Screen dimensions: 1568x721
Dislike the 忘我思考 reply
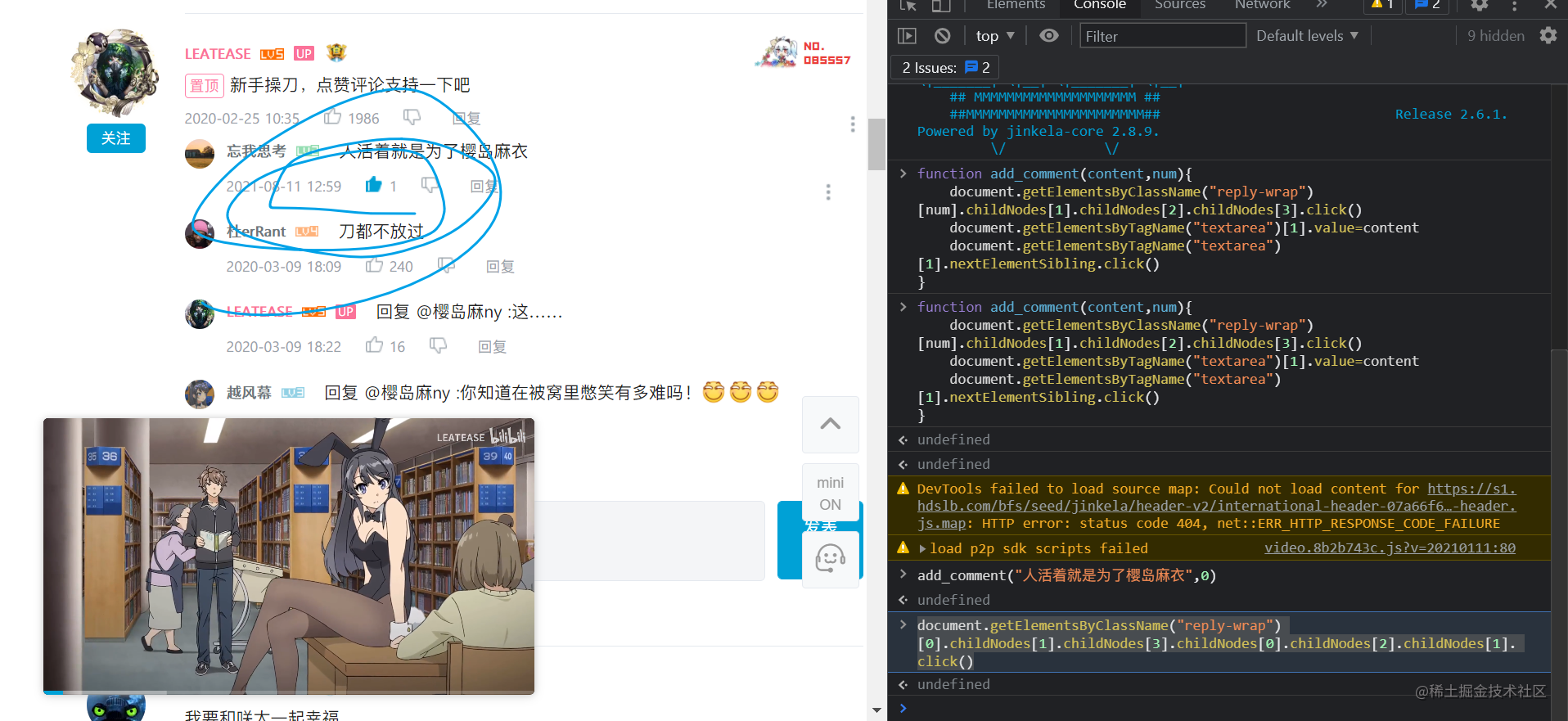[x=430, y=185]
